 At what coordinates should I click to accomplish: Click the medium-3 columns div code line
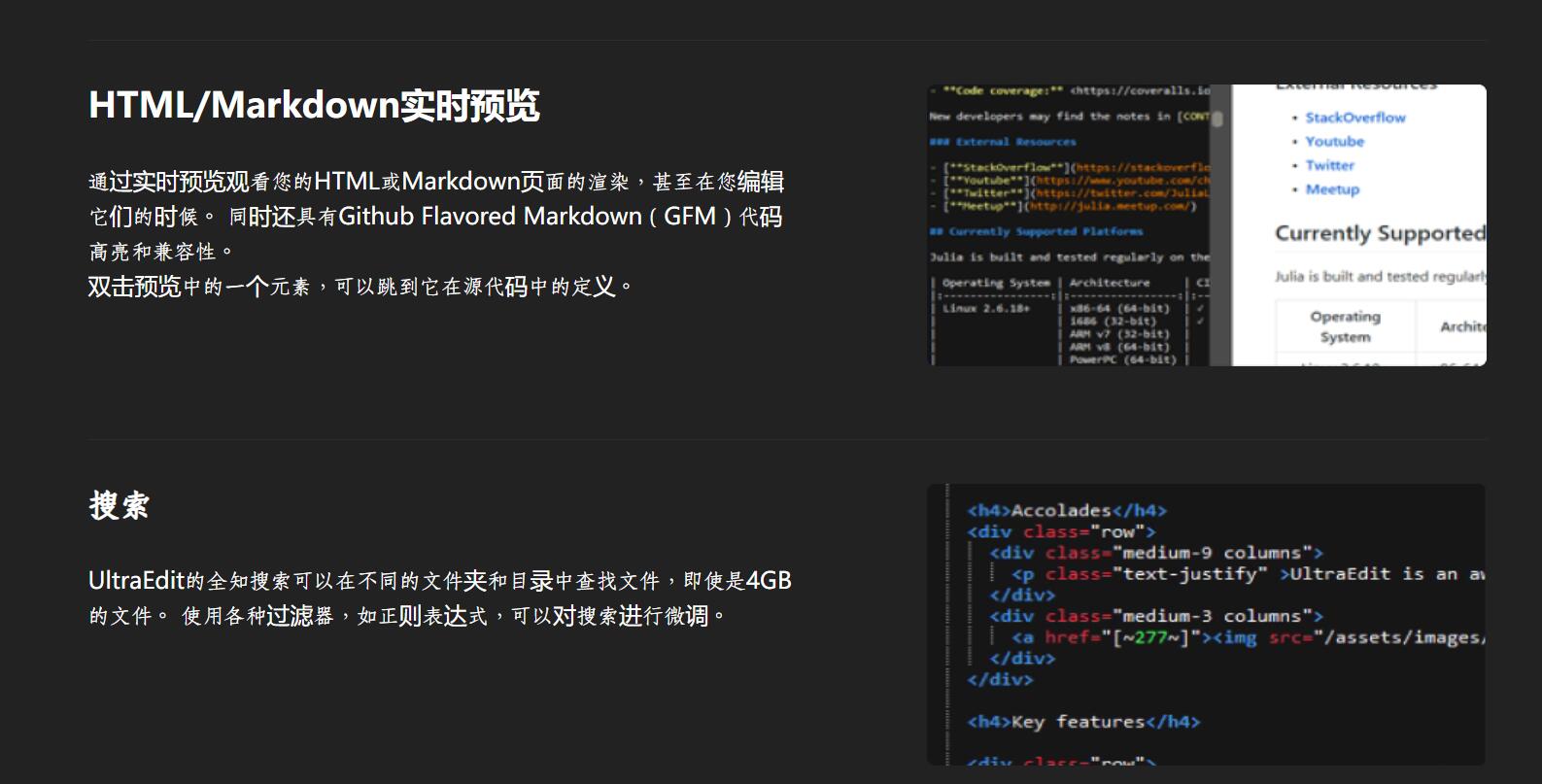coord(1156,616)
